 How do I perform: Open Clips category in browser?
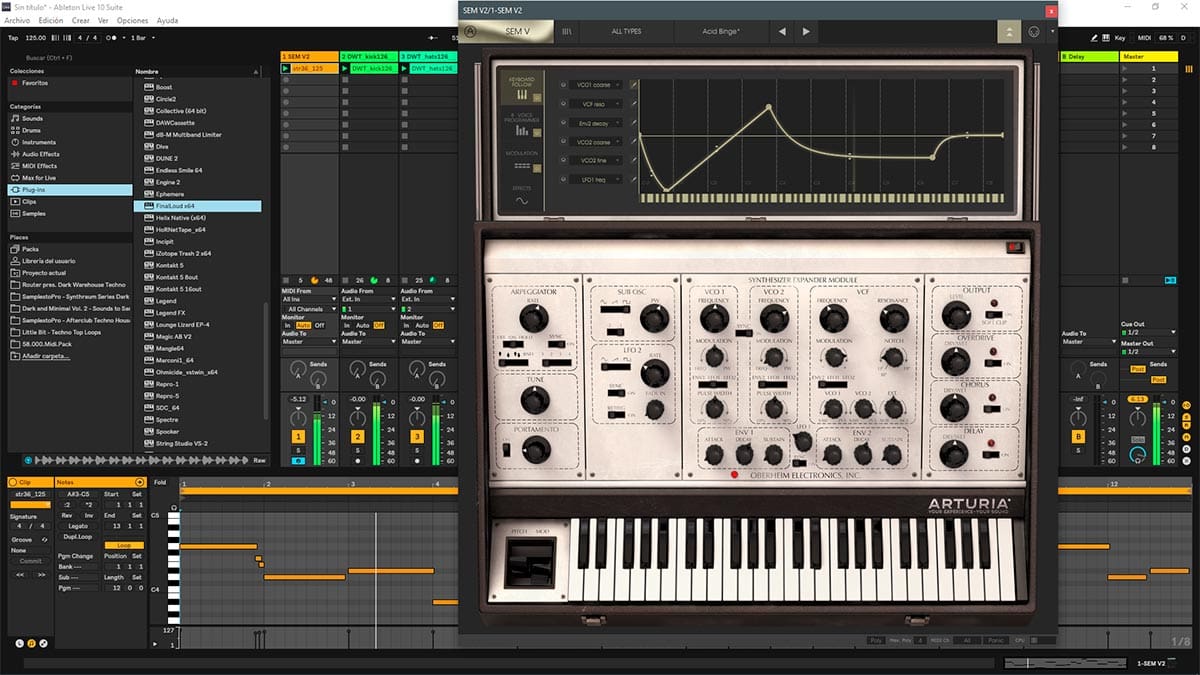click(30, 201)
